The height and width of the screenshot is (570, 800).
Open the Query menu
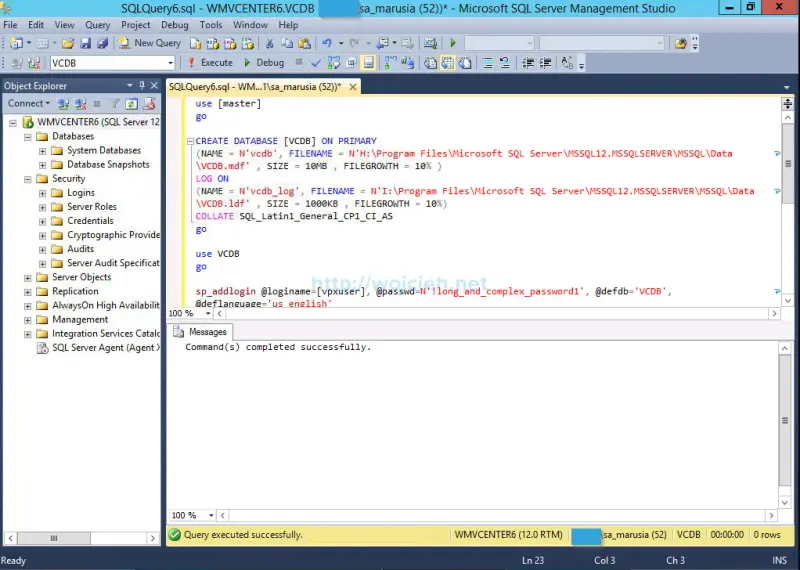[x=97, y=24]
